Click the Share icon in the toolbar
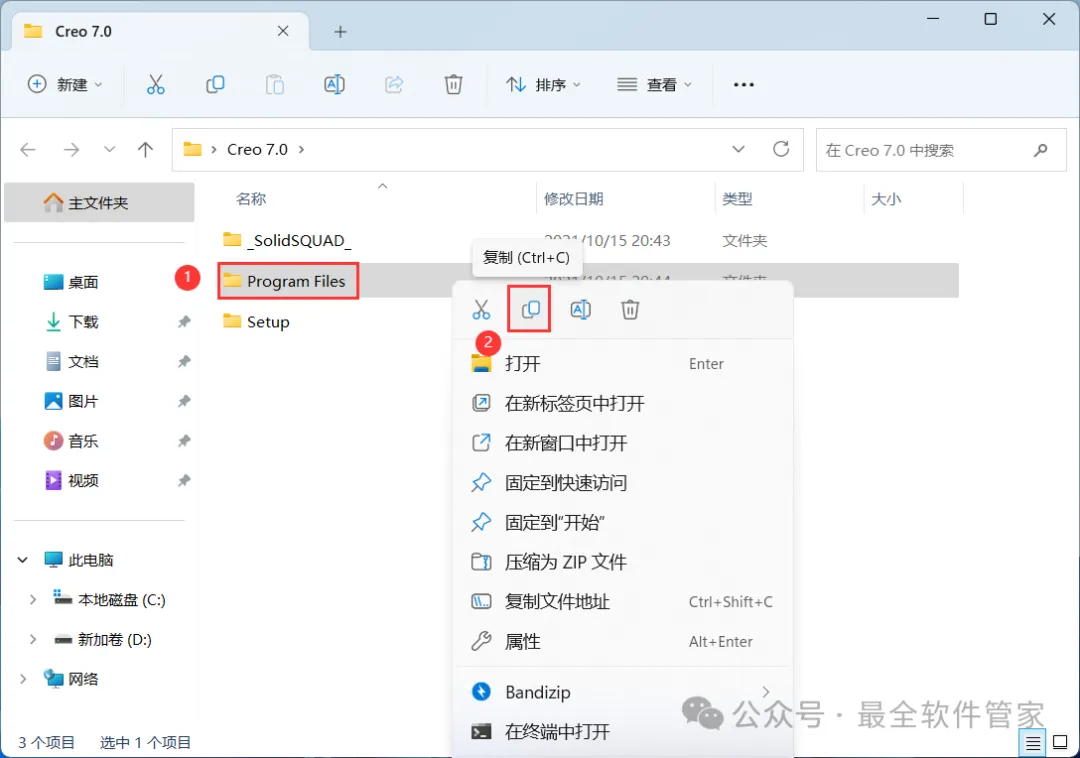The width and height of the screenshot is (1080, 758). click(x=394, y=85)
